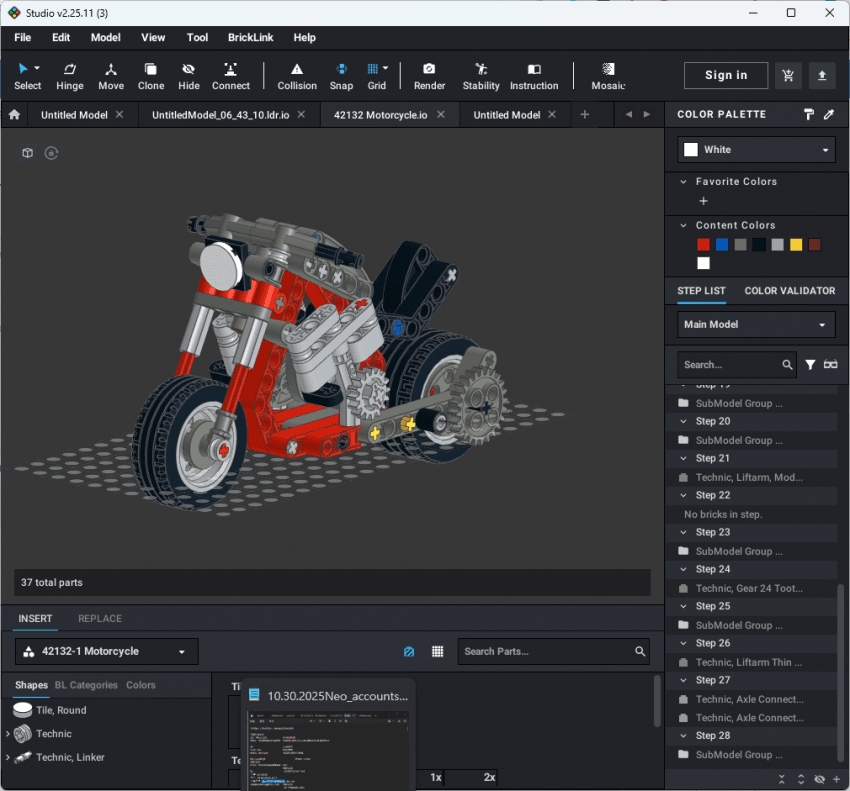850x791 pixels.
Task: Toggle Collision detection
Action: (297, 76)
